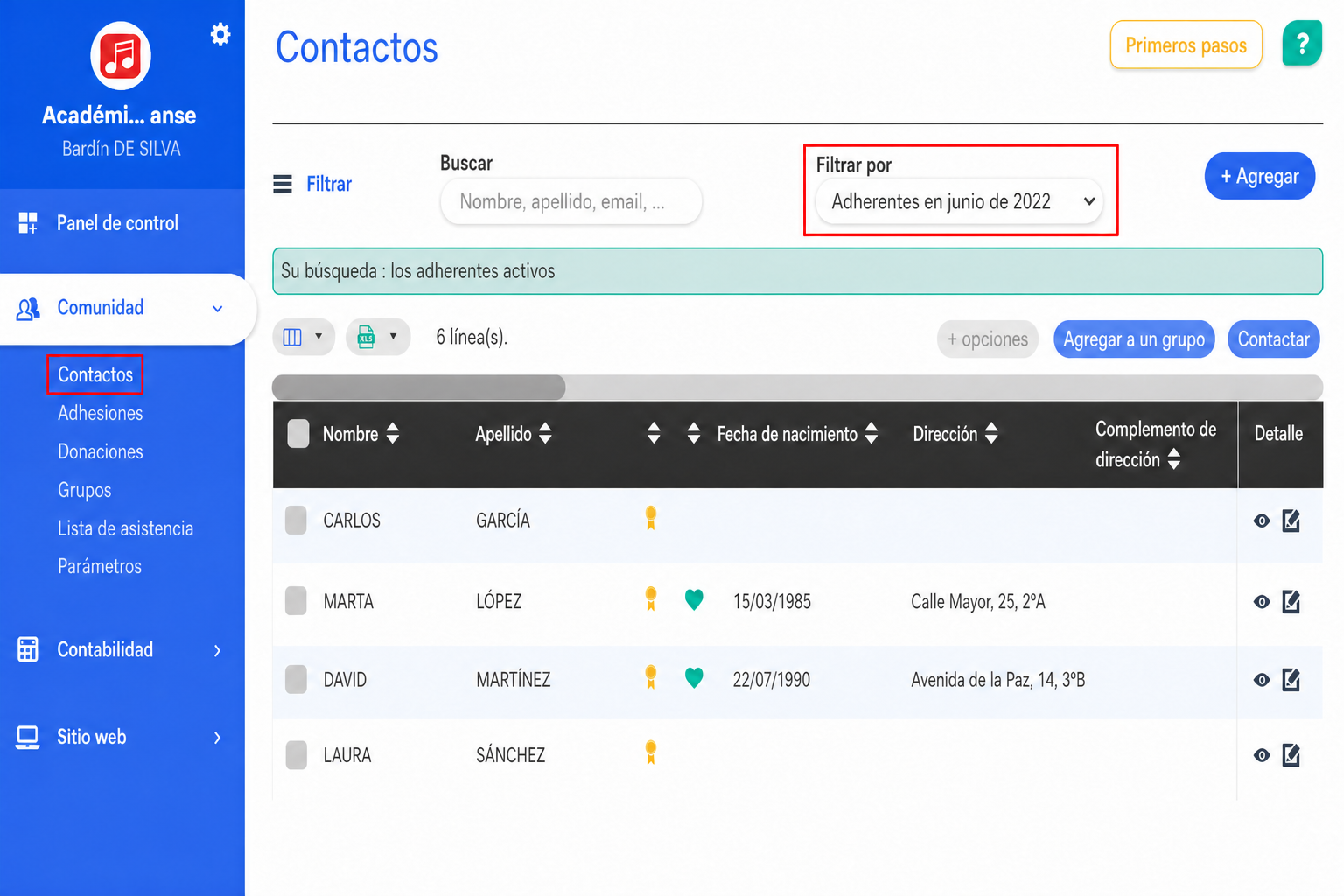Edit Carlos García's contact with the pencil icon
Image resolution: width=1344 pixels, height=896 pixels.
1291,521
